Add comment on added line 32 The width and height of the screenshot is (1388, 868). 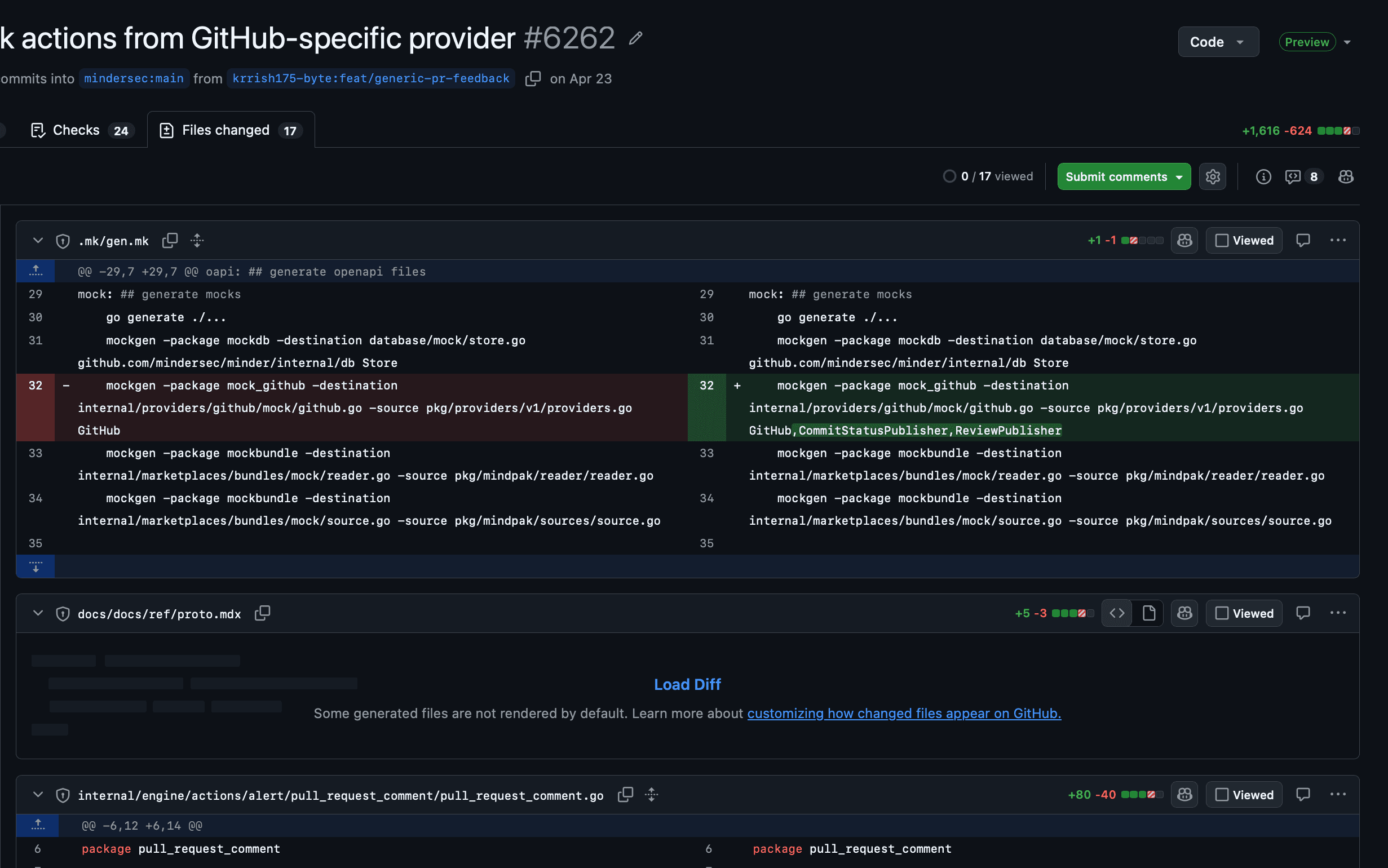coord(737,386)
